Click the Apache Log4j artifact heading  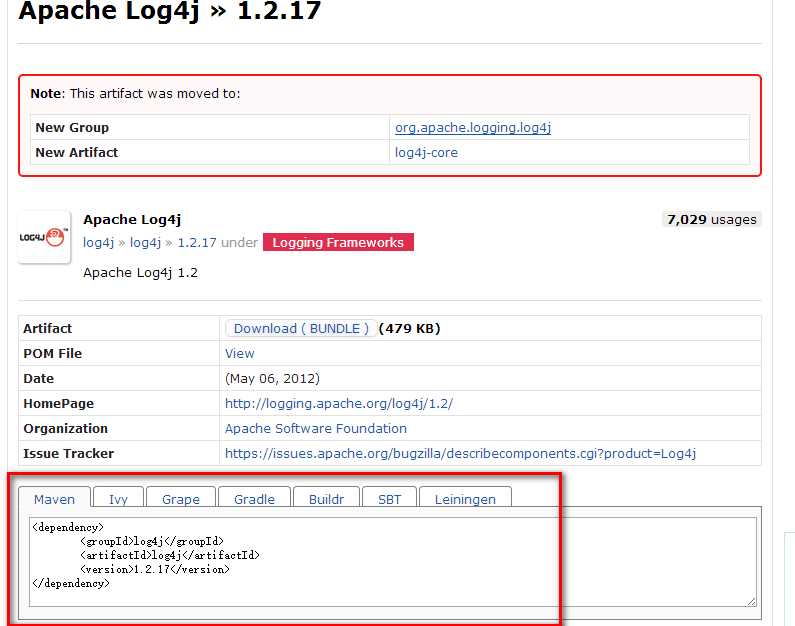(x=132, y=219)
